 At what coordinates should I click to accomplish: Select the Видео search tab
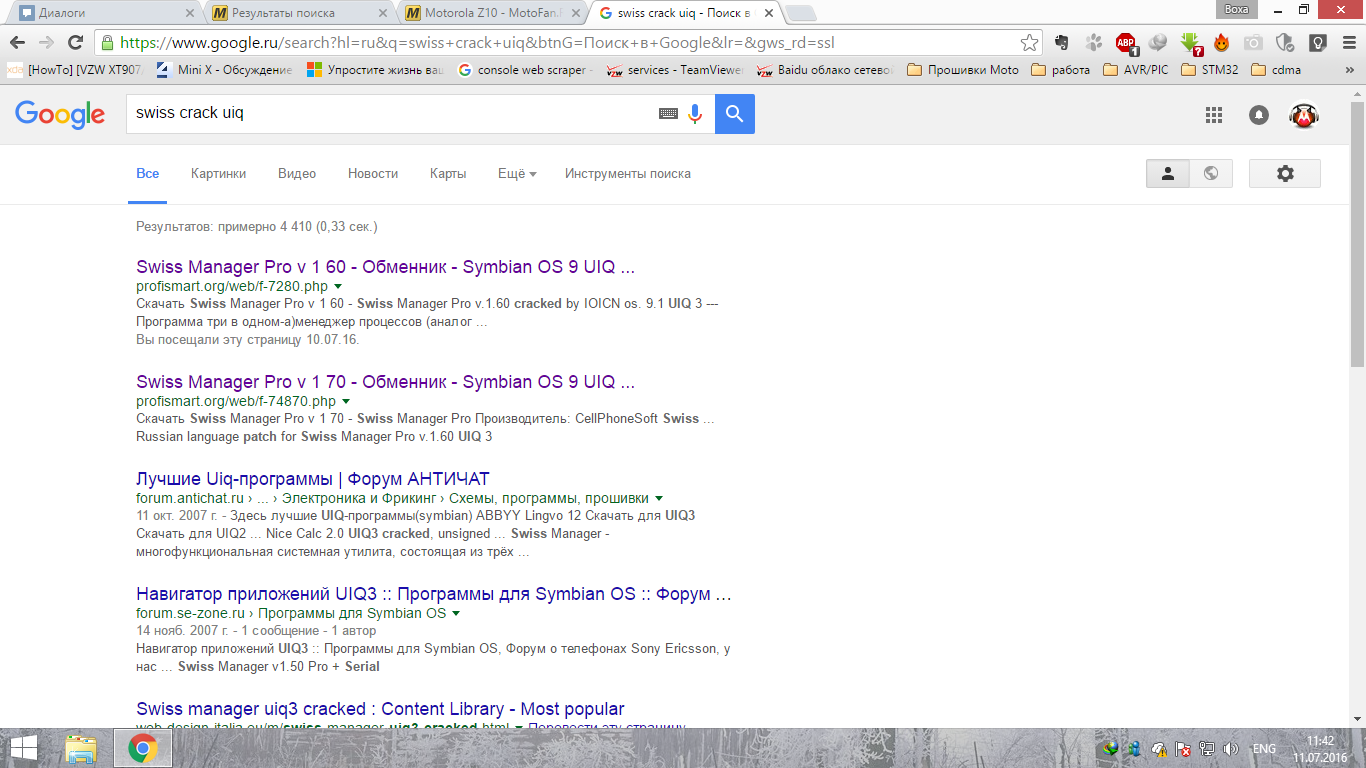[297, 174]
